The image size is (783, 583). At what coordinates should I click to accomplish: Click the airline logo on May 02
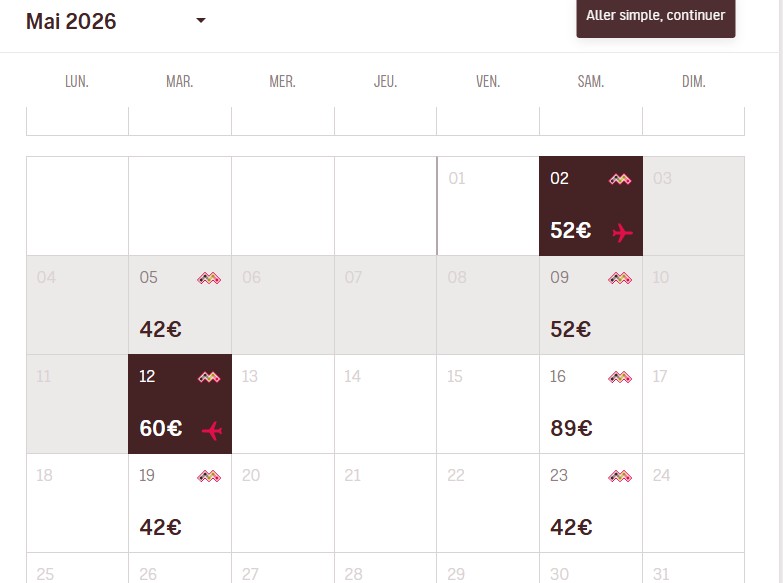pos(620,179)
